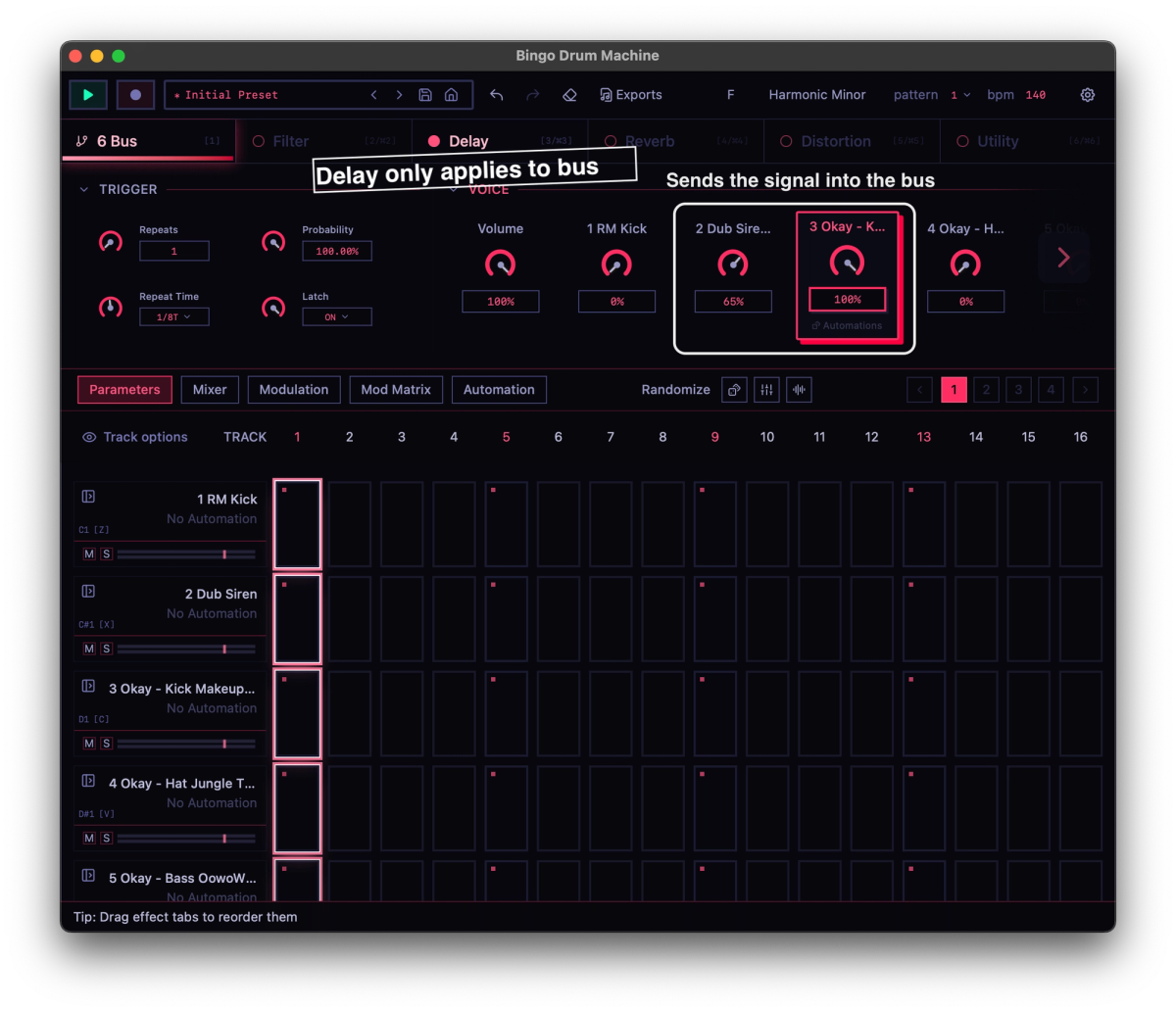Open the Automation view
Image resolution: width=1176 pixels, height=1012 pixels.
pos(499,390)
